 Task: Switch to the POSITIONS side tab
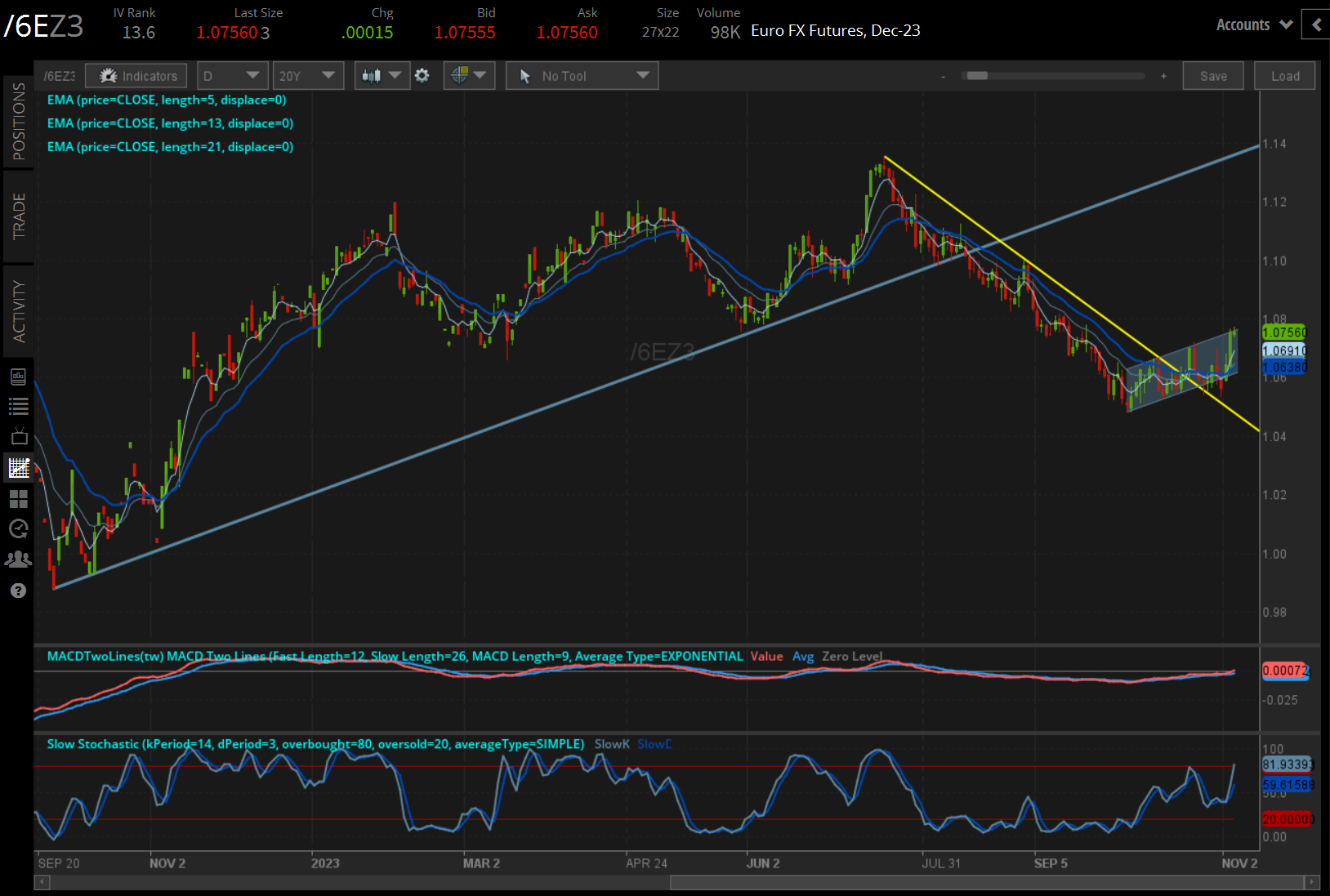18,121
